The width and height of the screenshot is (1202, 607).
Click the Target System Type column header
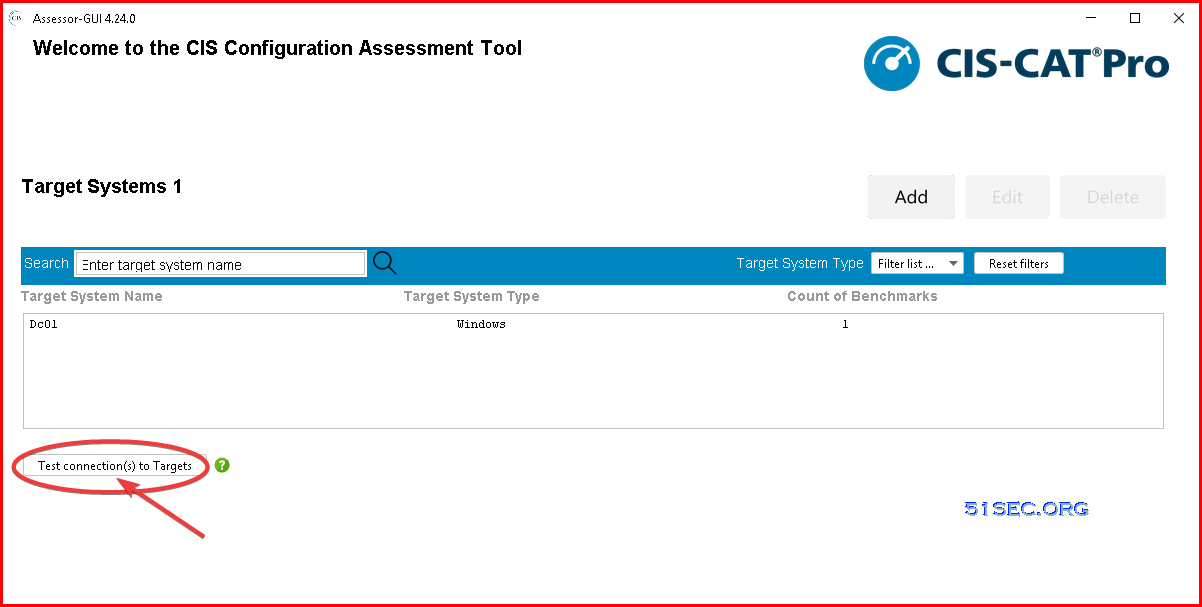(471, 296)
